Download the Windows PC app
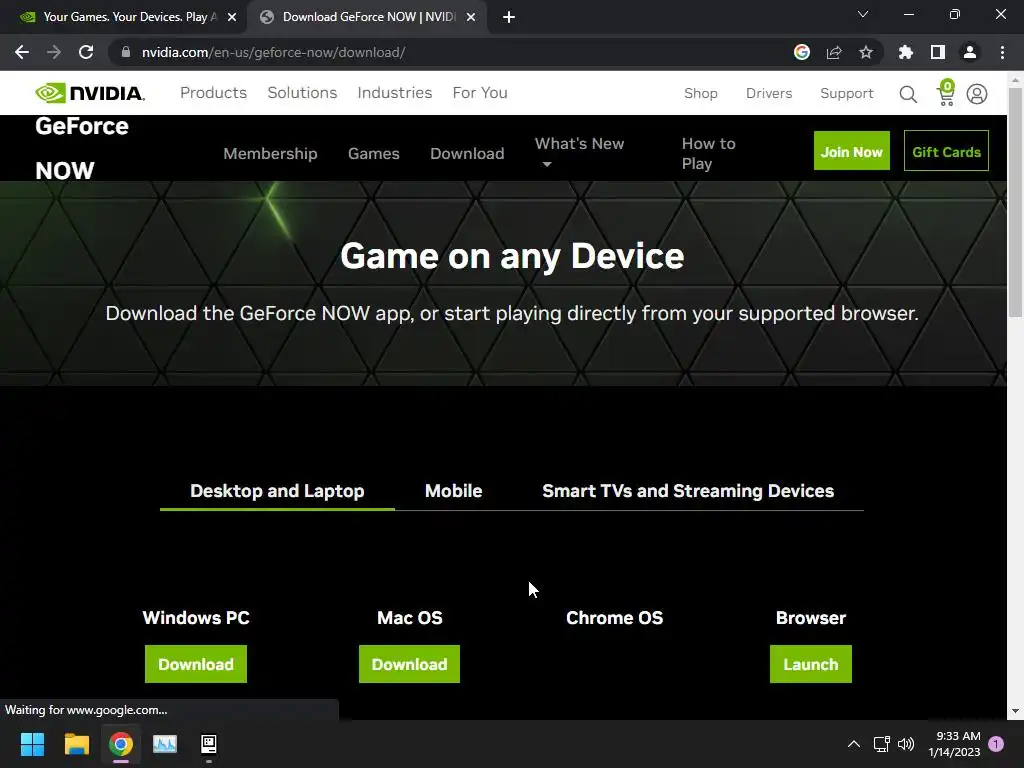Screen dimensions: 1024x768 pos(196,664)
